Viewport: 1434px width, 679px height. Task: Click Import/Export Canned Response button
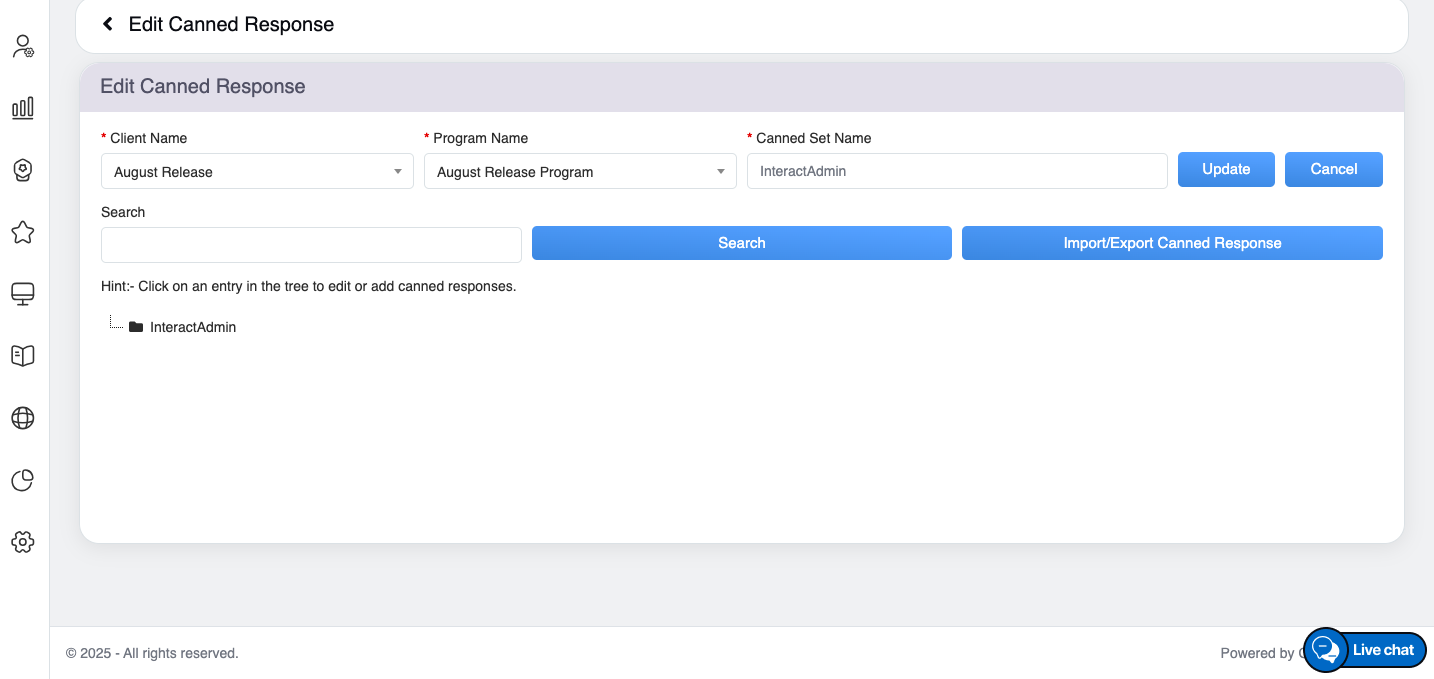tap(1172, 243)
